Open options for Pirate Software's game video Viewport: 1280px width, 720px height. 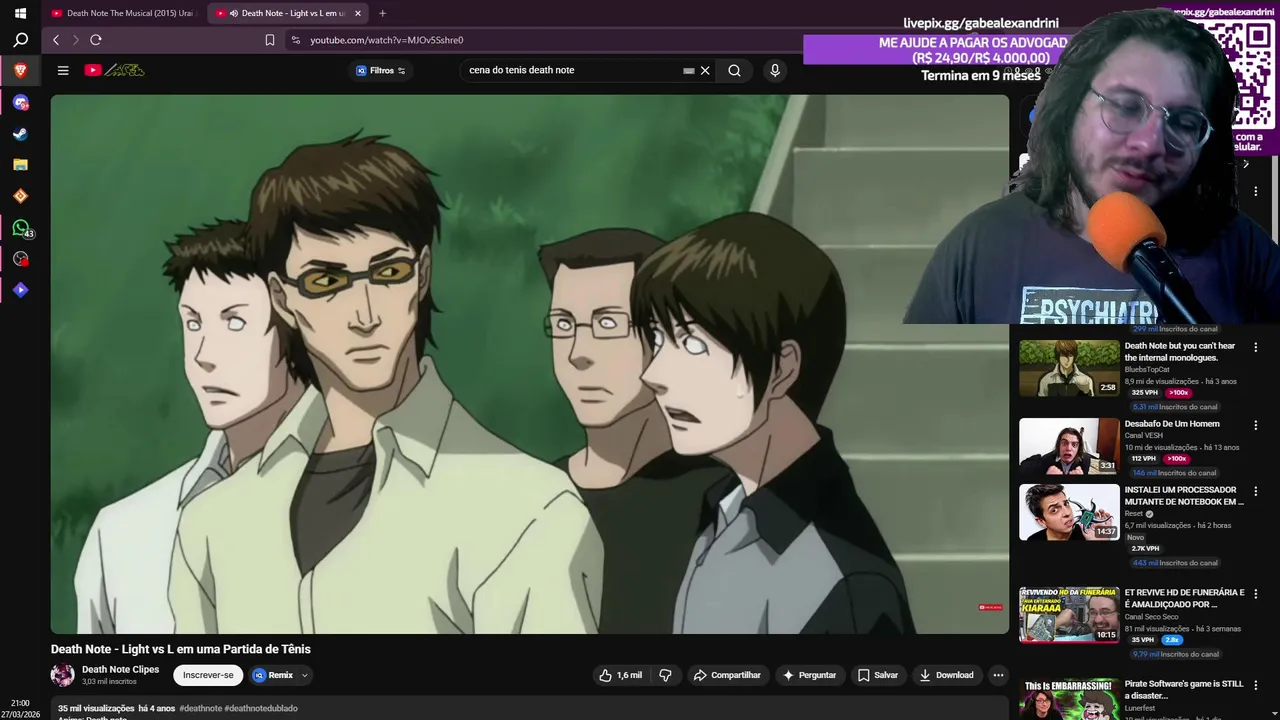coord(1256,686)
